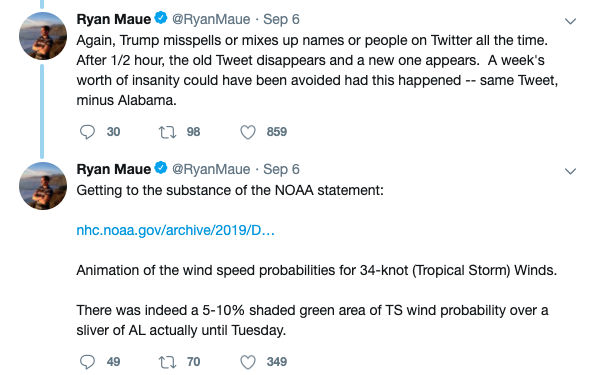The height and width of the screenshot is (375, 598).
Task: Open Ryan Maue name on second tweet
Action: click(x=114, y=169)
